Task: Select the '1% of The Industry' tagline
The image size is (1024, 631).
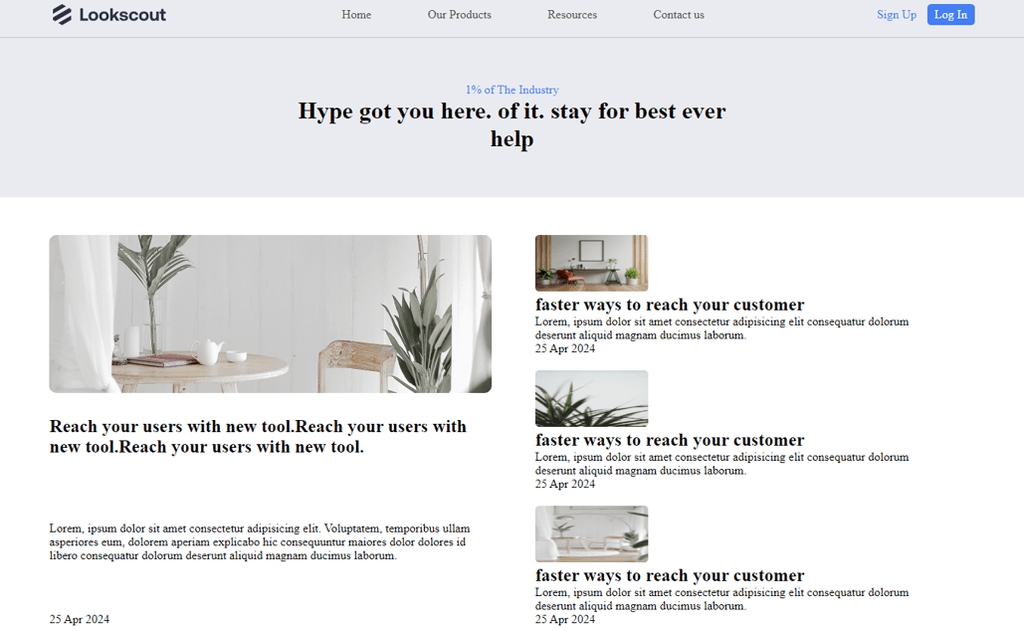Action: point(512,89)
